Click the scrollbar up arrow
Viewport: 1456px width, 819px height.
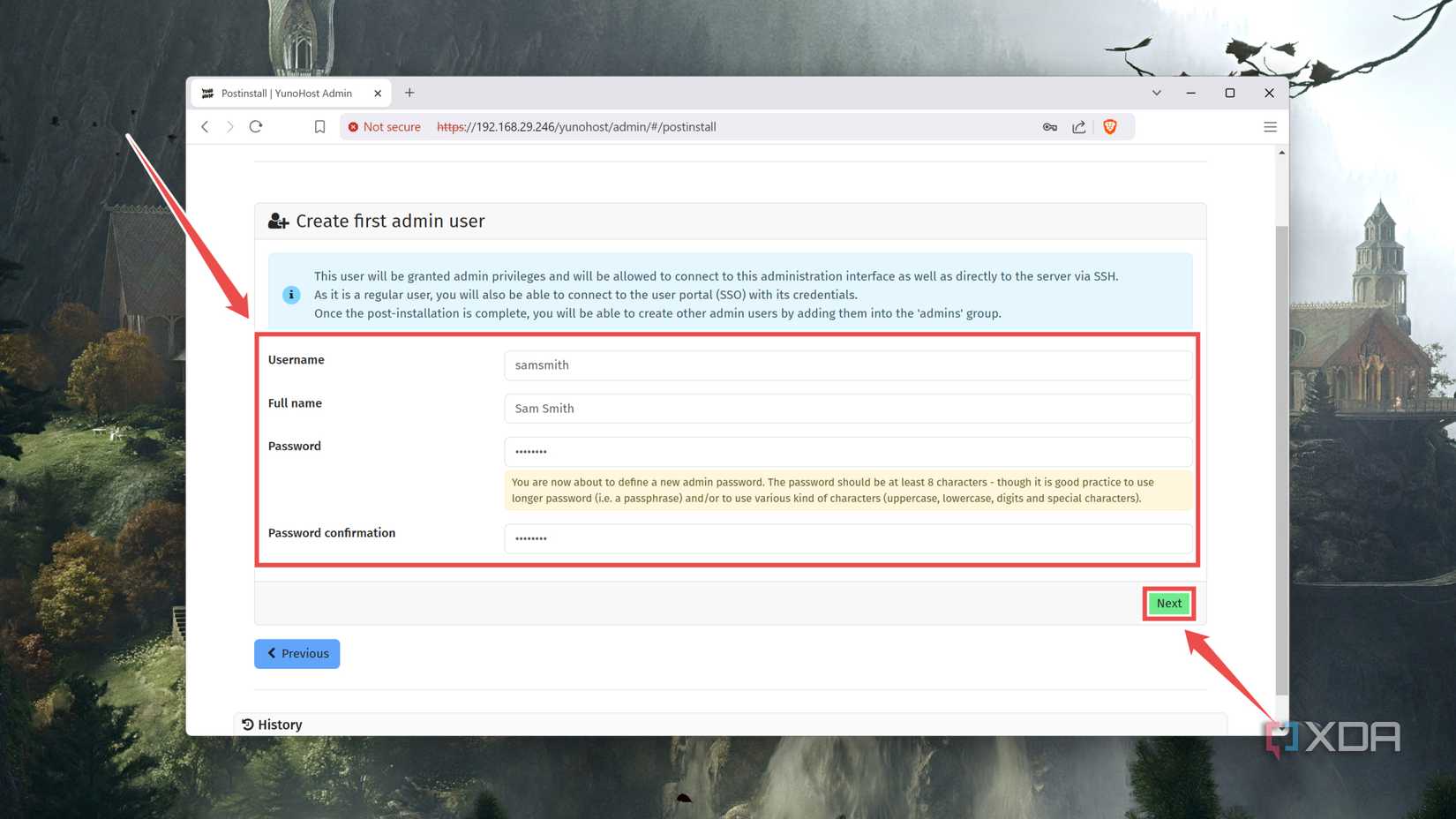point(1282,151)
